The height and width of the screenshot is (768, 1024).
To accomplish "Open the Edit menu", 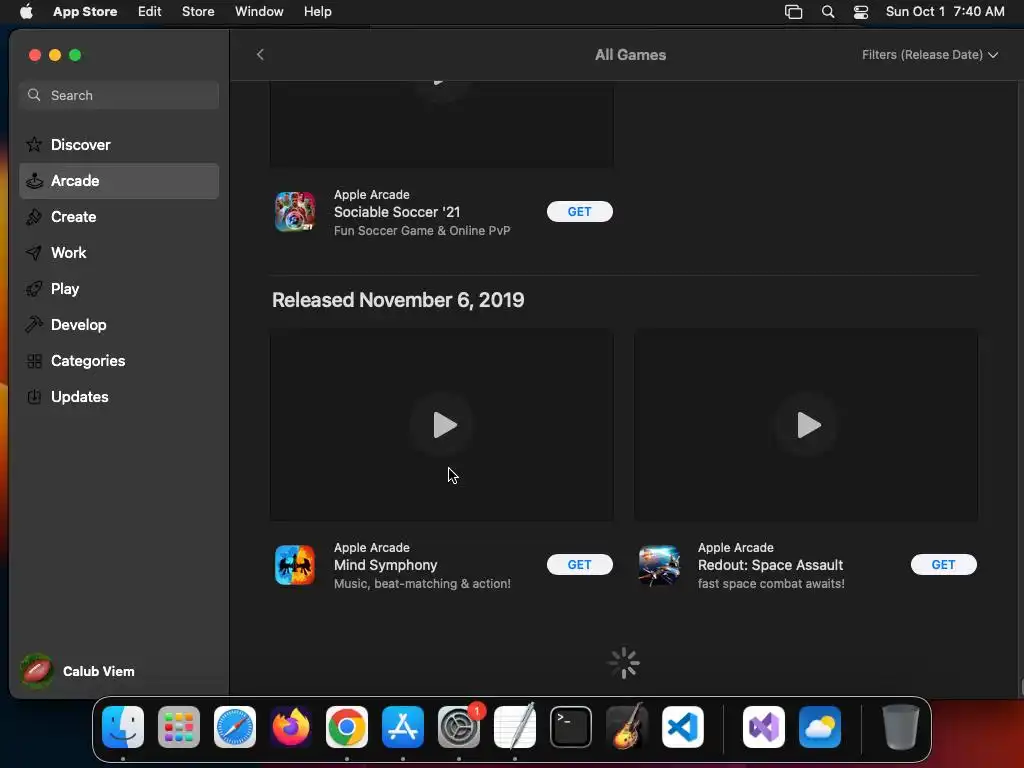I will [150, 12].
